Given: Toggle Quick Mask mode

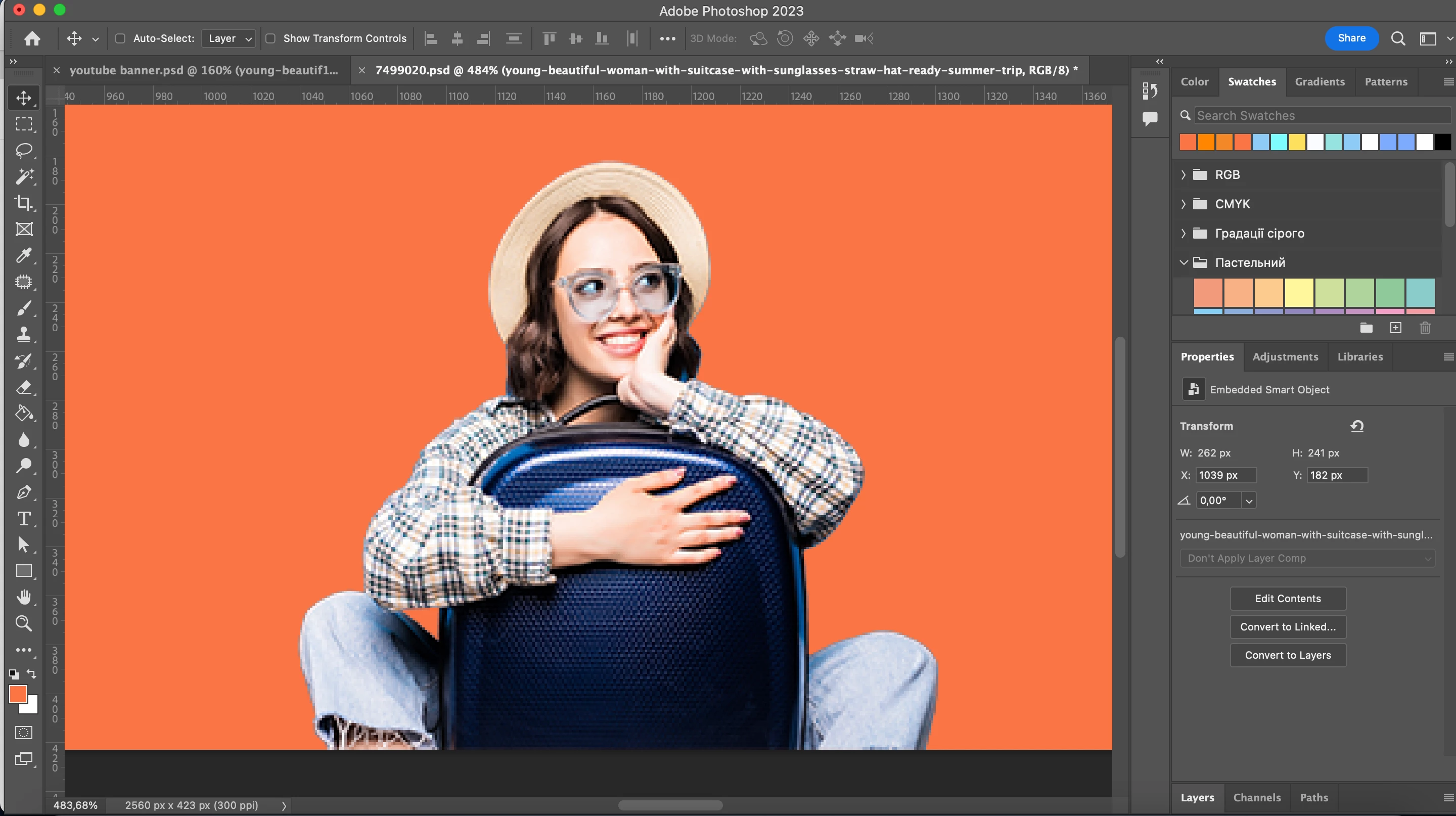Looking at the screenshot, I should click(24, 733).
